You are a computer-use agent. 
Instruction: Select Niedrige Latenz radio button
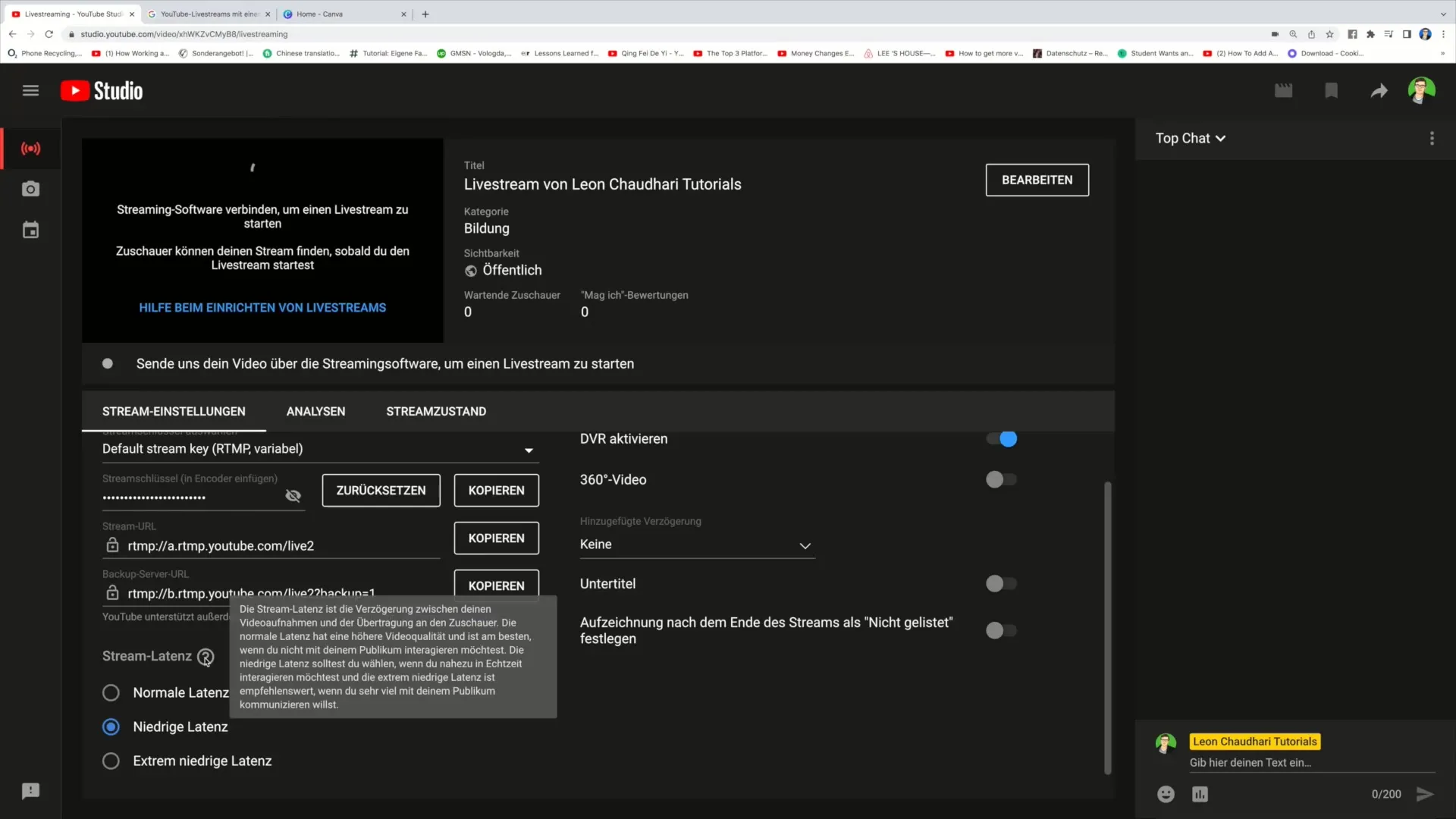(111, 727)
